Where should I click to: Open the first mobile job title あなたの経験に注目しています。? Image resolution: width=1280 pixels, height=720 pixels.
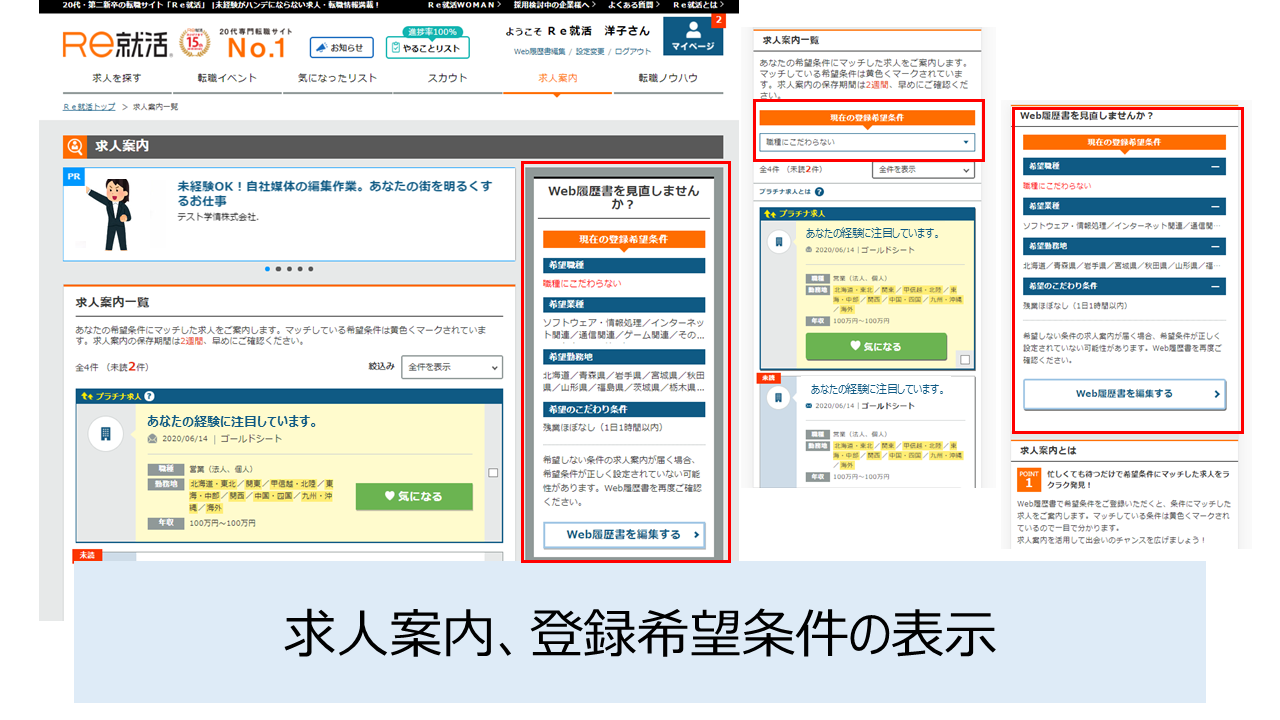(x=873, y=233)
